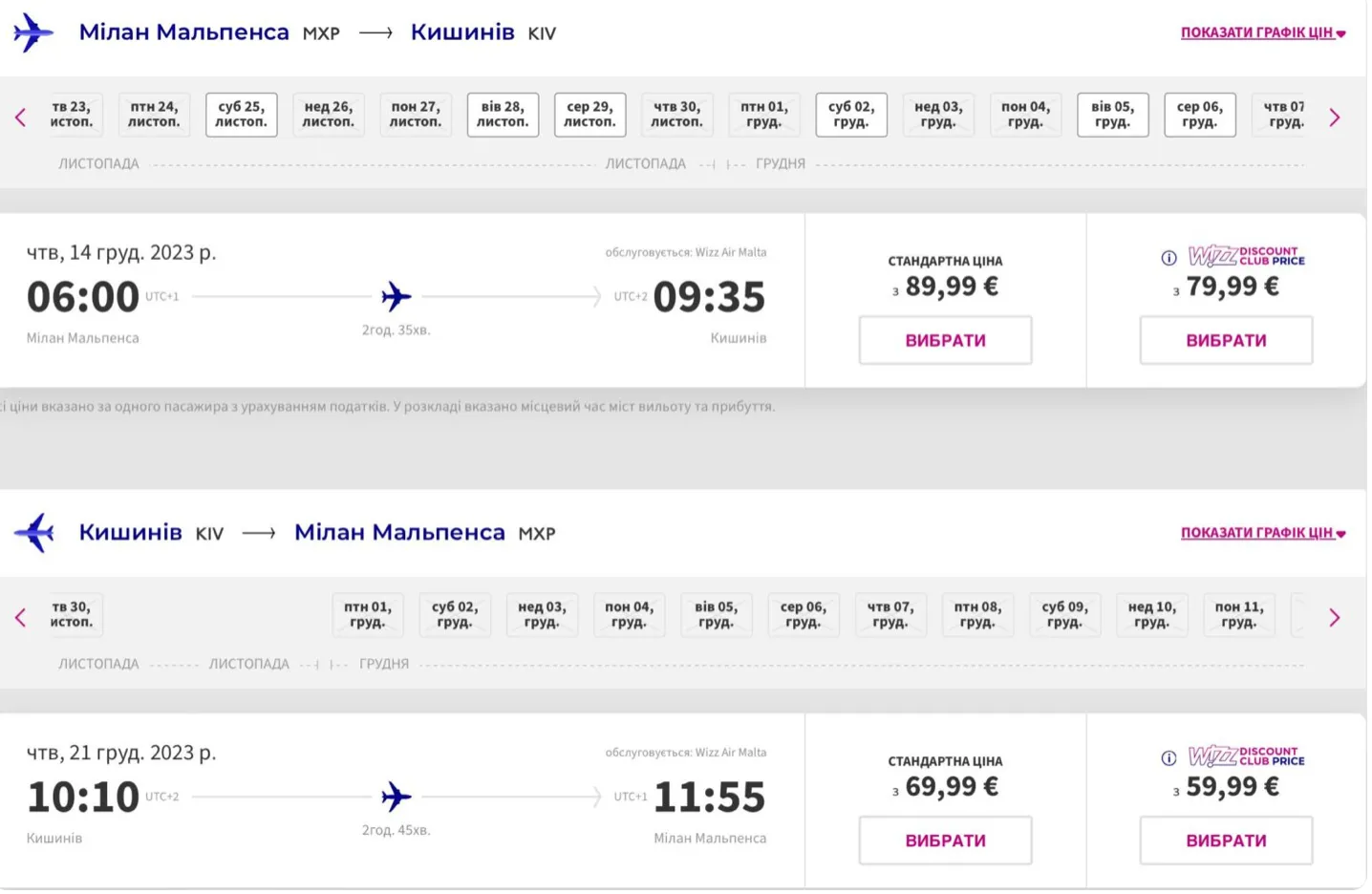Choose return date нед 10 груд.
Image resolution: width=1372 pixels, height=894 pixels.
[1152, 614]
